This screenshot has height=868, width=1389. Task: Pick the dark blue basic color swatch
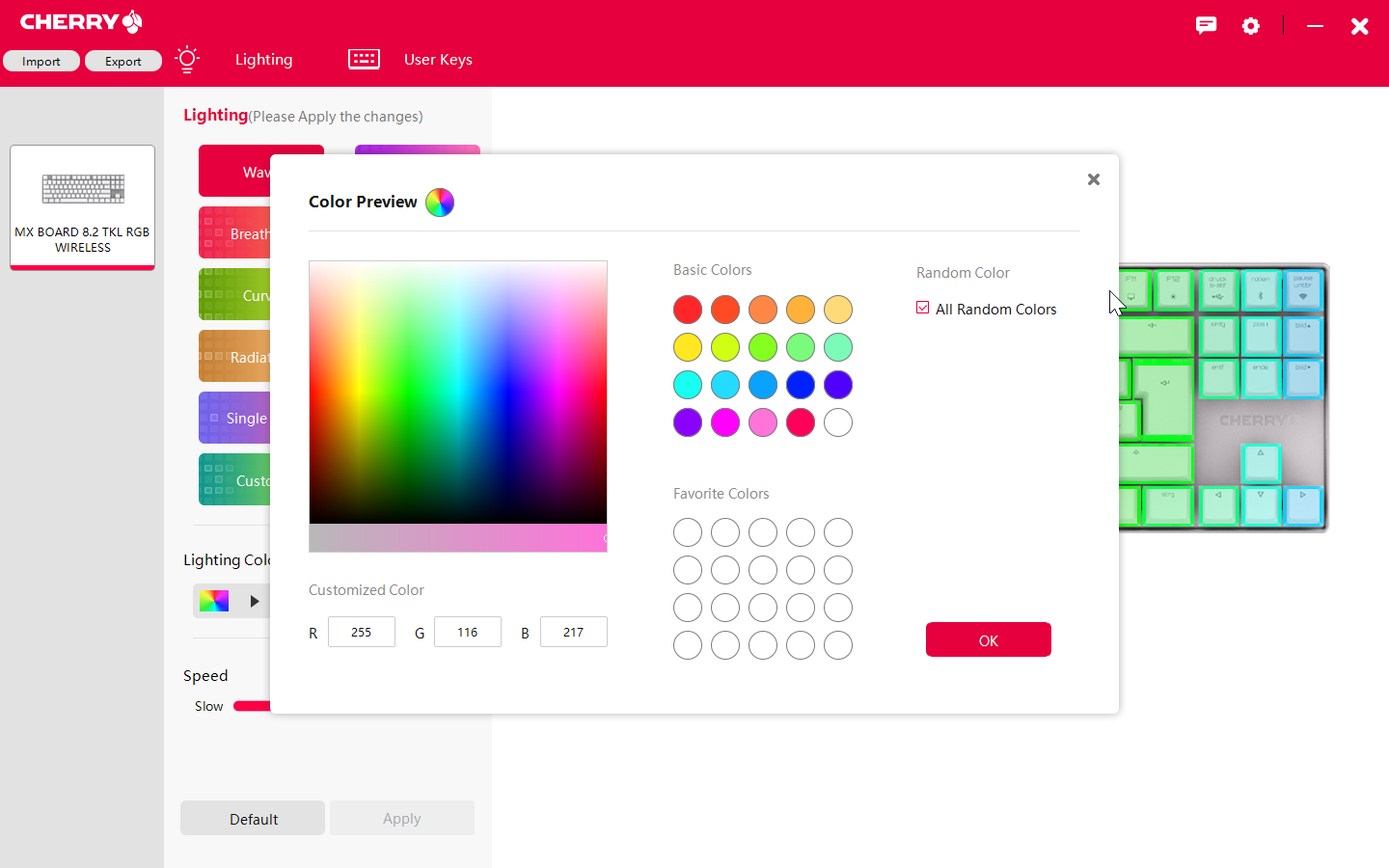pos(801,385)
